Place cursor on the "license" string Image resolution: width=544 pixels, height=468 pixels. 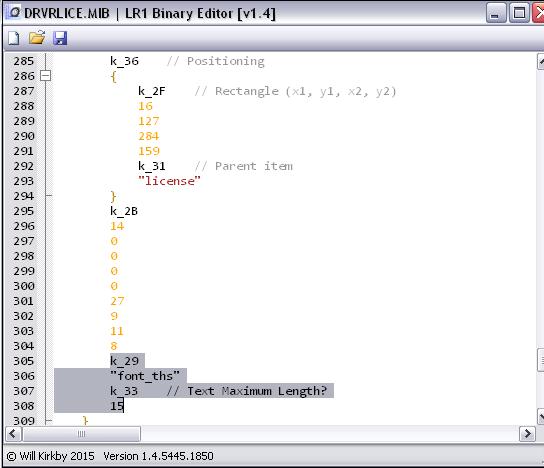point(169,181)
